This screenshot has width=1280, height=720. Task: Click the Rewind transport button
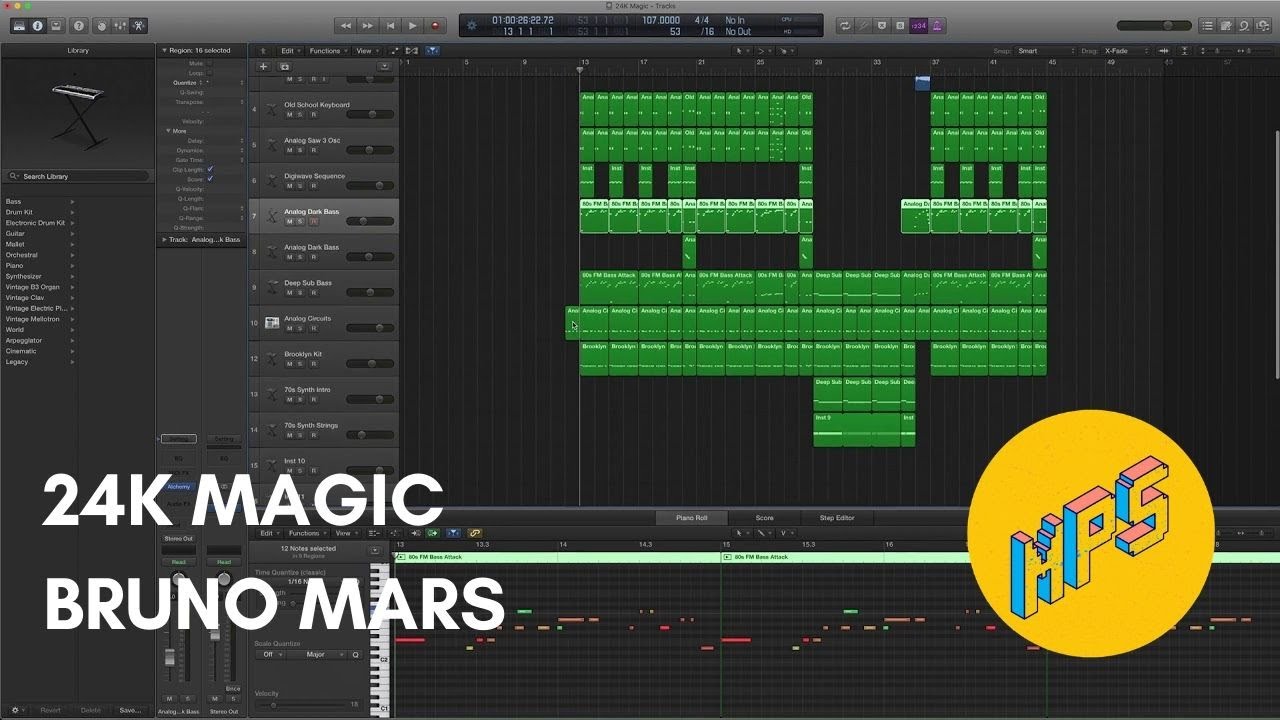346,25
